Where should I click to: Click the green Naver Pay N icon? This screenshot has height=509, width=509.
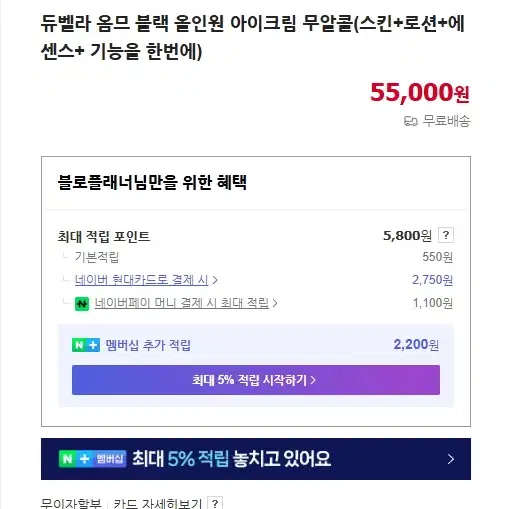coord(82,304)
